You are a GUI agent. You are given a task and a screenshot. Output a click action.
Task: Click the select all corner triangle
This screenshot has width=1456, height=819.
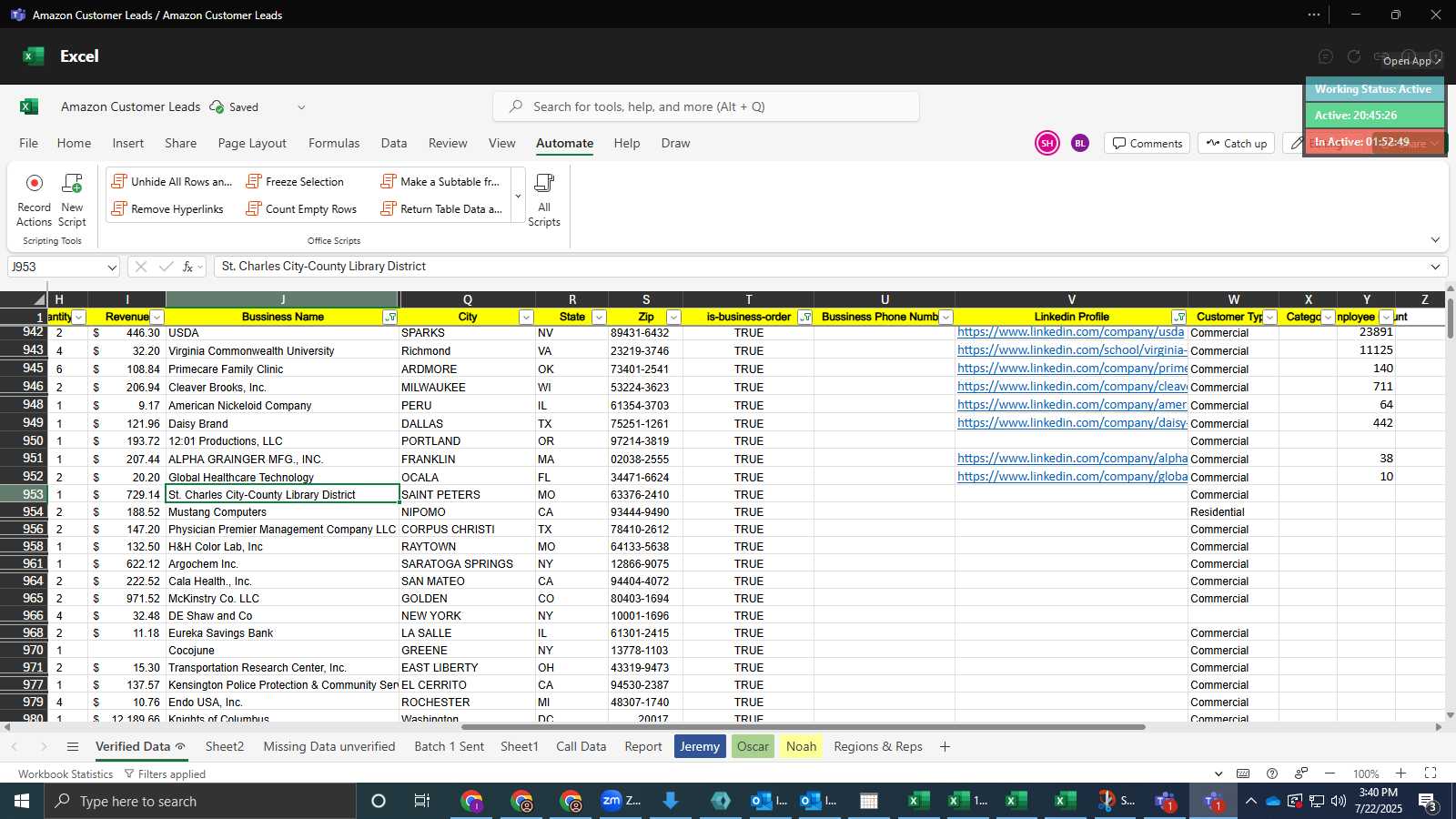(x=39, y=299)
